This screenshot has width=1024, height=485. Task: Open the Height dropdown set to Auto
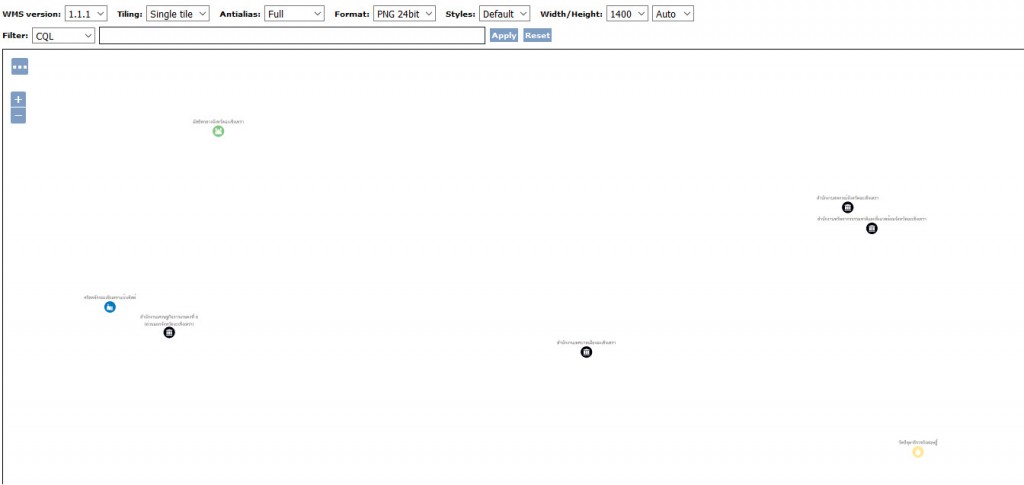coord(672,14)
